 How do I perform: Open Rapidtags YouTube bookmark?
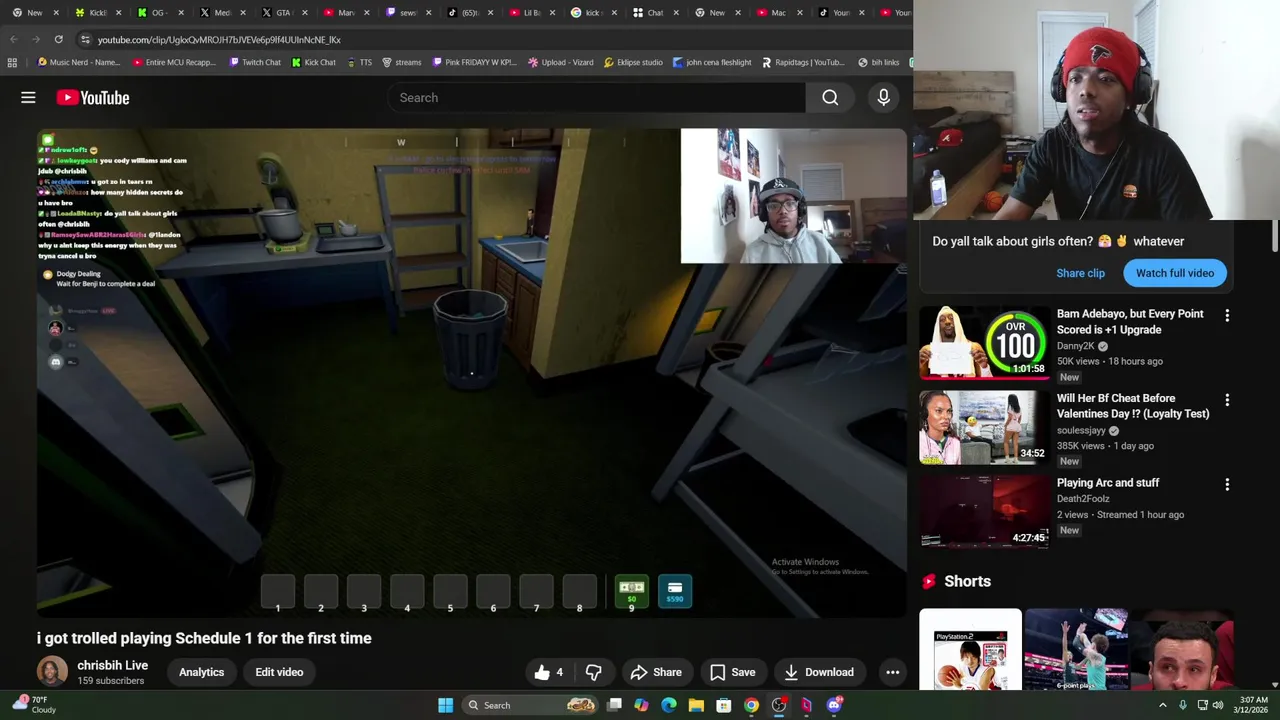click(803, 62)
